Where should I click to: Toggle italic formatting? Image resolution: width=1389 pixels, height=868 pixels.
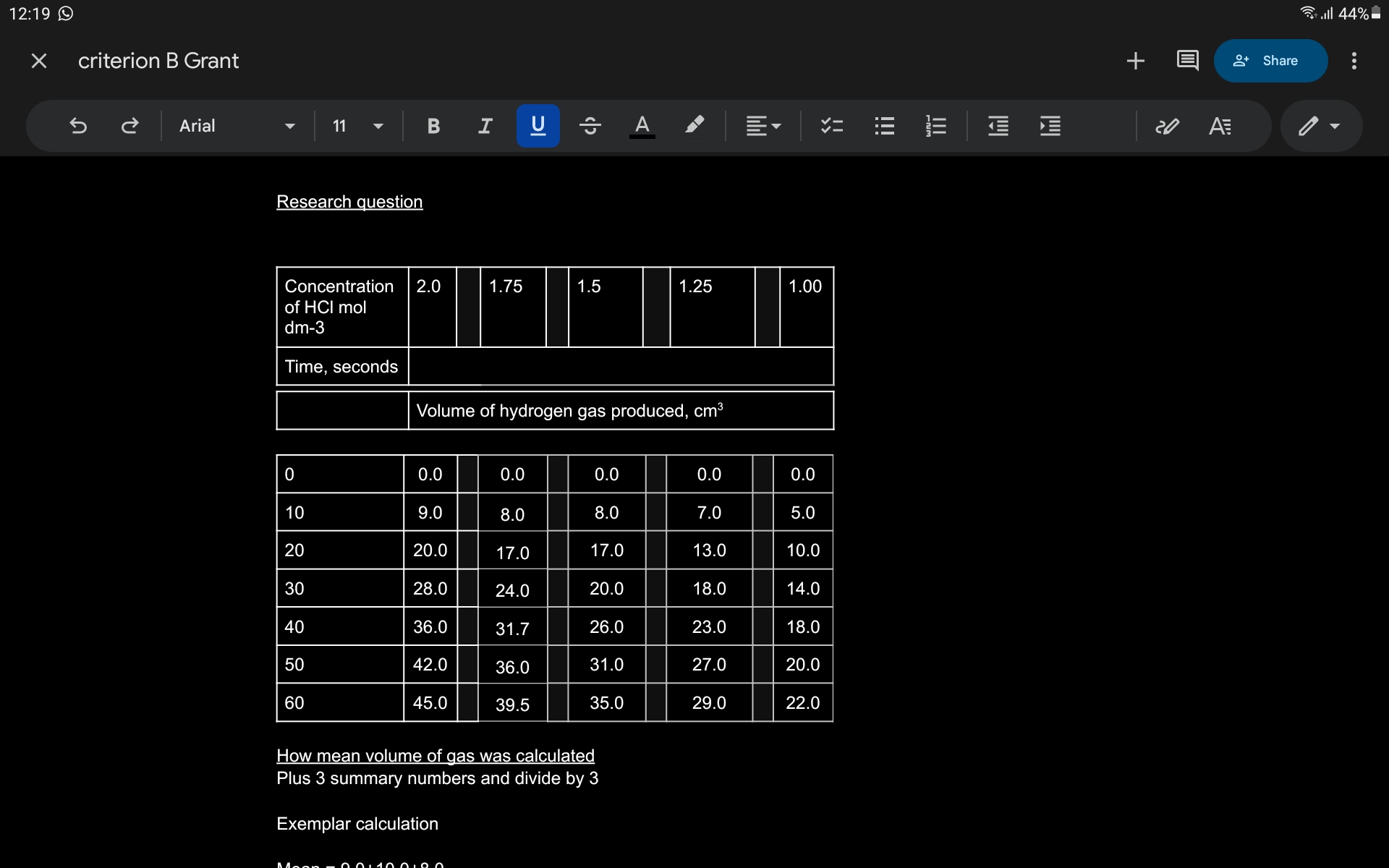pyautogui.click(x=485, y=126)
